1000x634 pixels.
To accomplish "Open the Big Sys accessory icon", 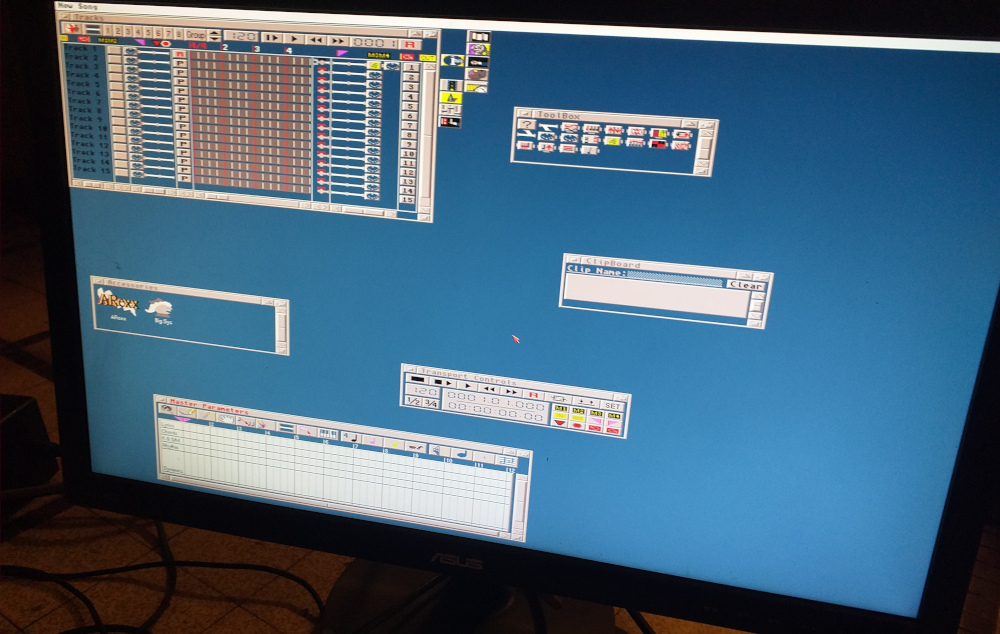I will tap(159, 311).
